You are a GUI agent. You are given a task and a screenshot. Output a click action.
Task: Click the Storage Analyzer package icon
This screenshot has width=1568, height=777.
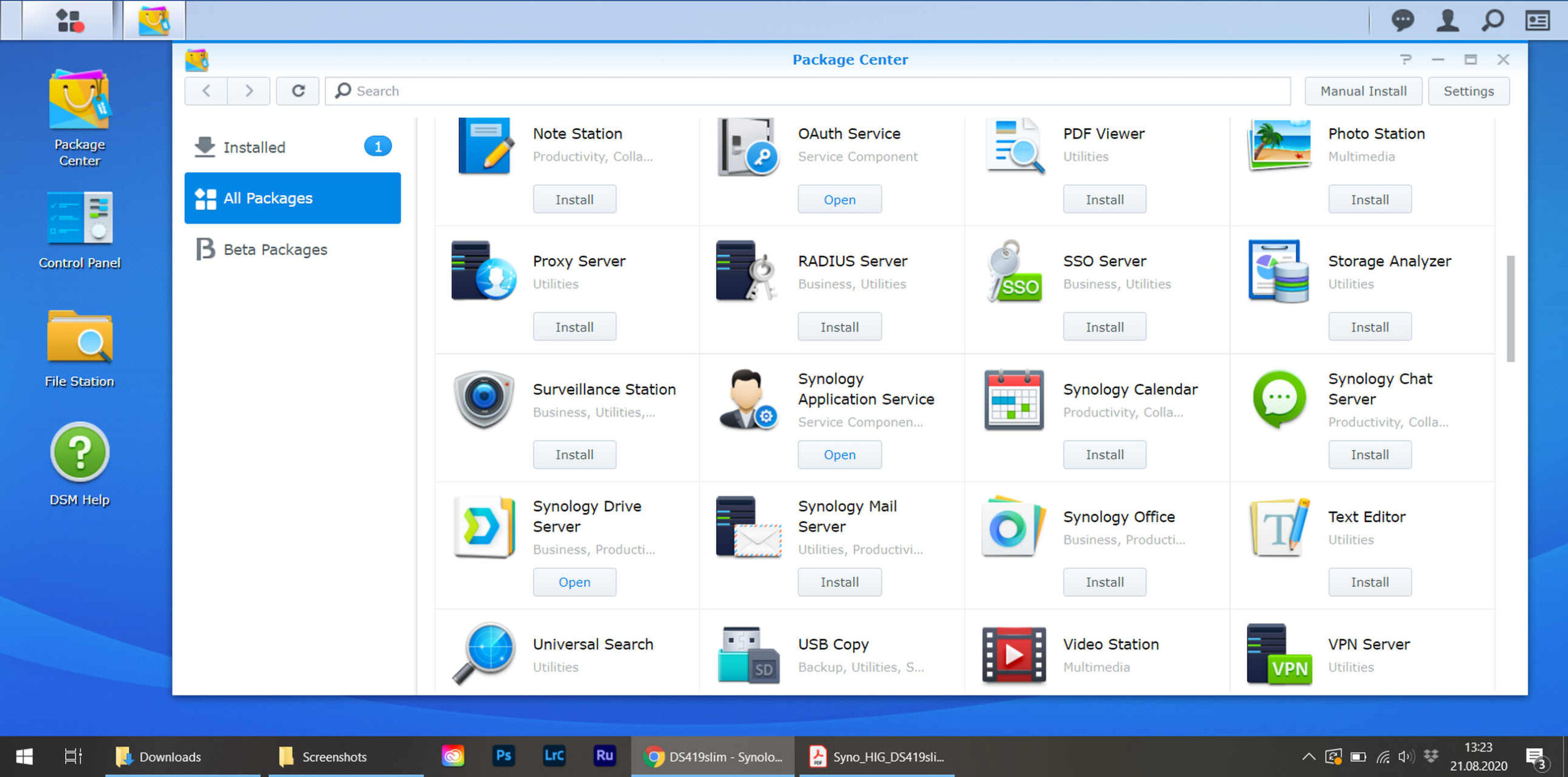pyautogui.click(x=1279, y=270)
